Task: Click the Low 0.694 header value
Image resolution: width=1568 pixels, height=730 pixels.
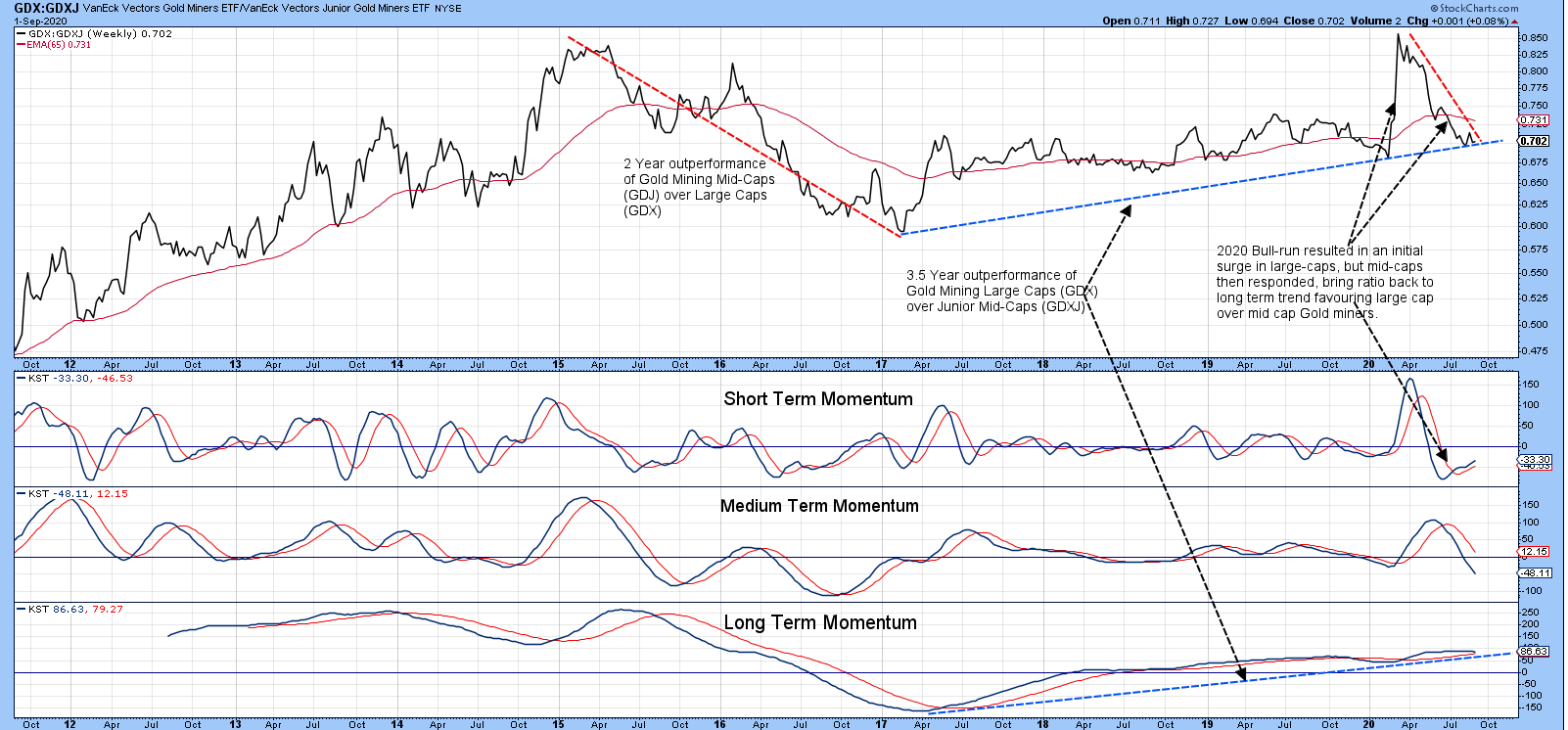Action: (x=1252, y=21)
